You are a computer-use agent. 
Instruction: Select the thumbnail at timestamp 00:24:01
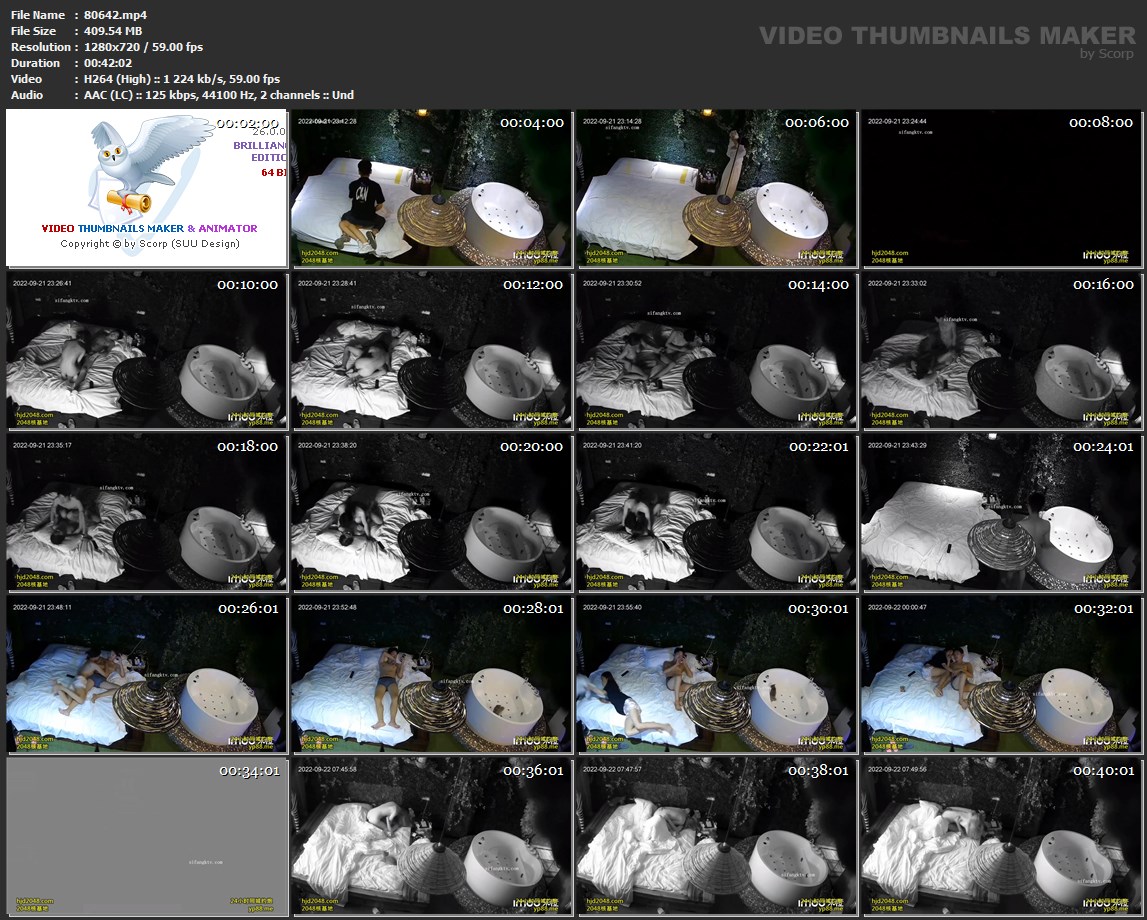click(x=1001, y=512)
